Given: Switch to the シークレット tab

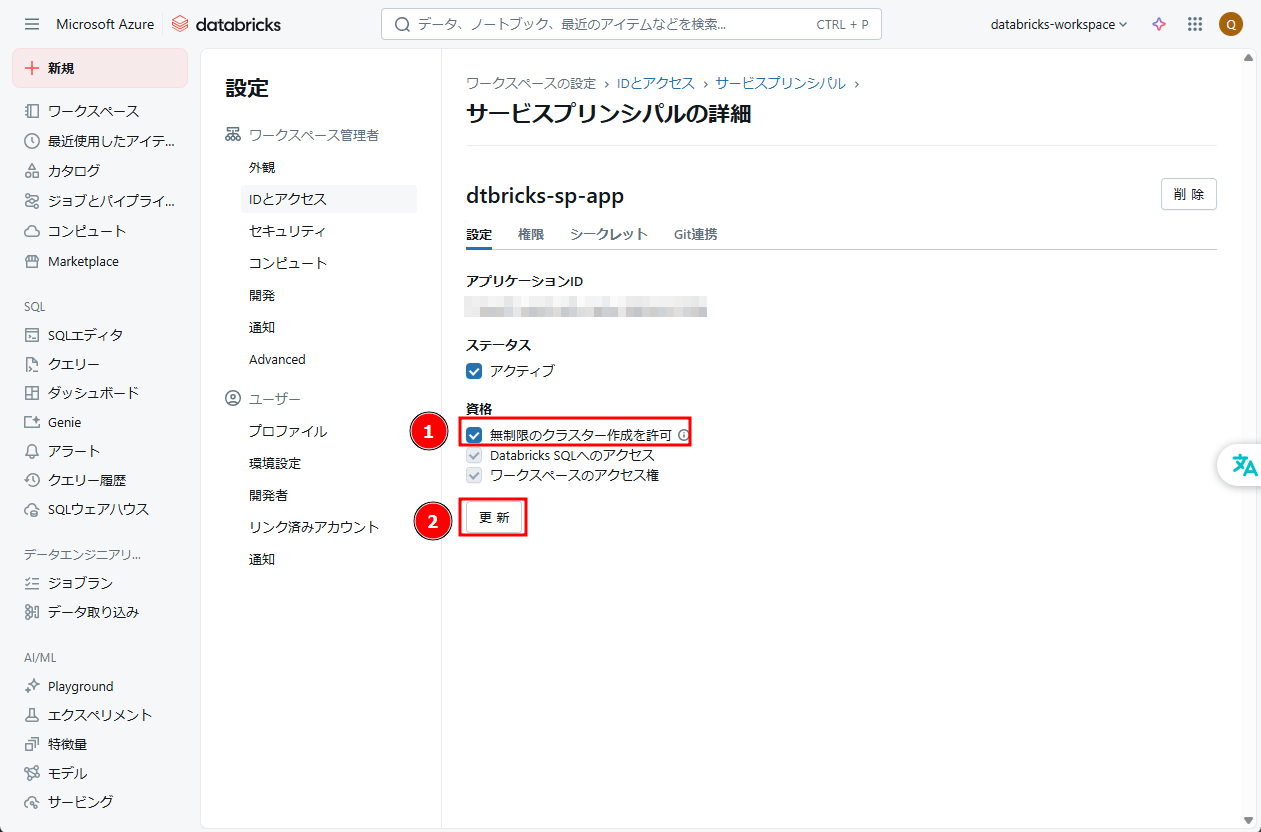Looking at the screenshot, I should 609,234.
